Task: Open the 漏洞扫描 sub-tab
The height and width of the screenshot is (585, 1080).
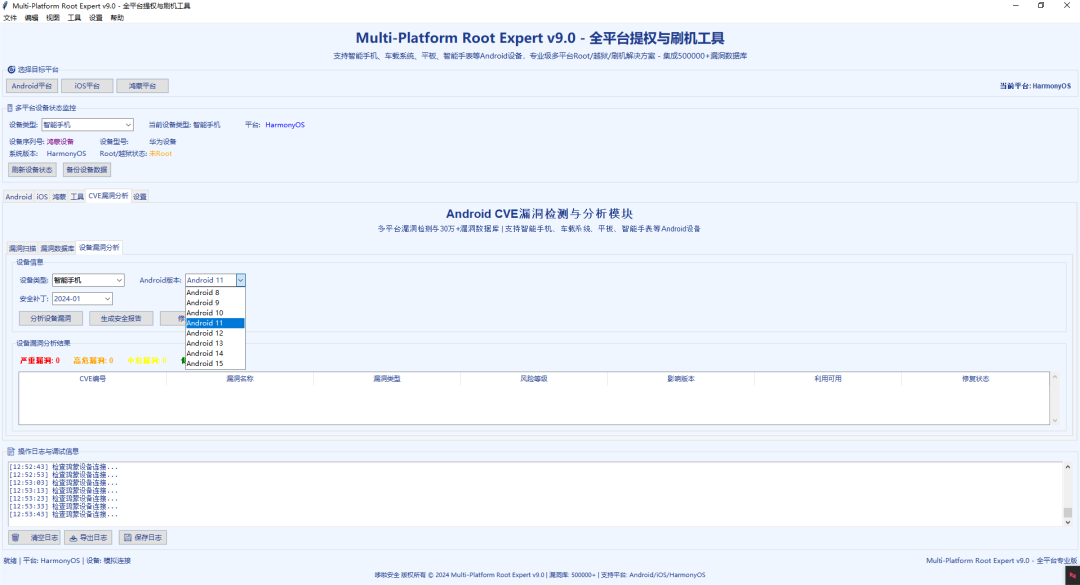Action: [x=22, y=248]
